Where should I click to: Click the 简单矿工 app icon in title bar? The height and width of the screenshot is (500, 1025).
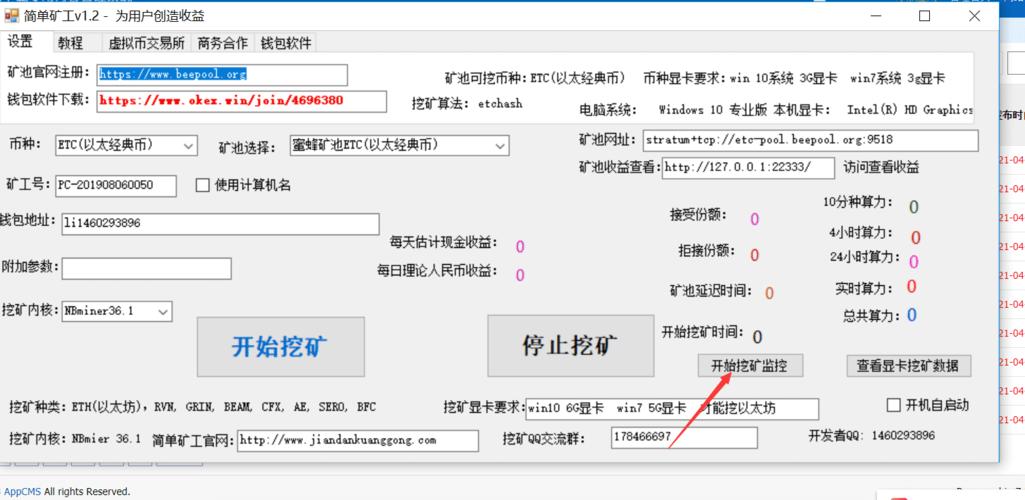(x=12, y=15)
